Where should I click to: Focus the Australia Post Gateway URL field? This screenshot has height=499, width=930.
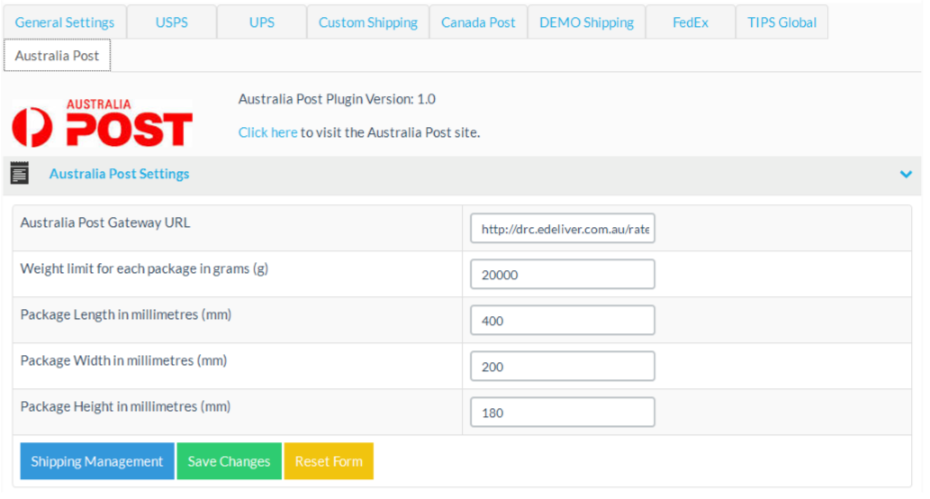point(562,229)
